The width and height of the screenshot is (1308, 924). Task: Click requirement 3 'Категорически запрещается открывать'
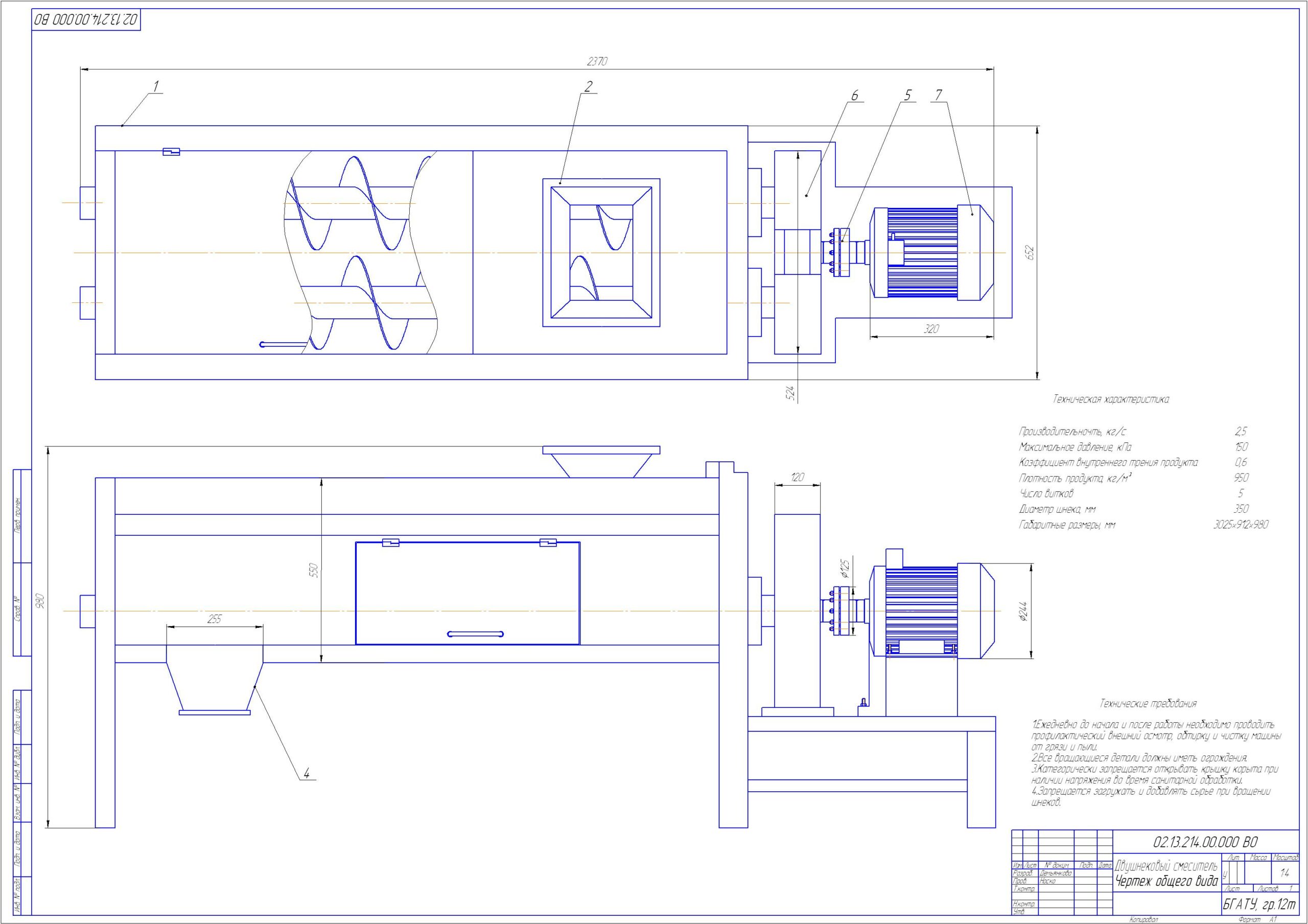pos(1155,775)
